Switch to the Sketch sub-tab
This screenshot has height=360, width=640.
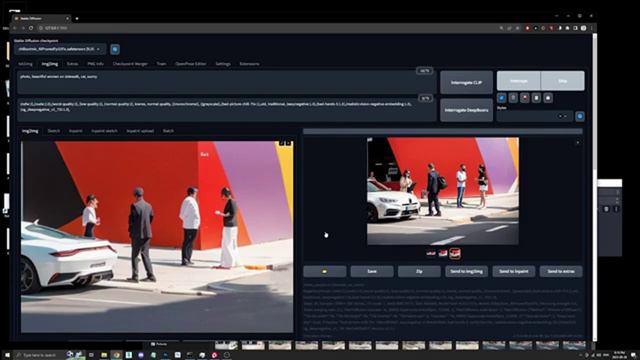click(53, 131)
